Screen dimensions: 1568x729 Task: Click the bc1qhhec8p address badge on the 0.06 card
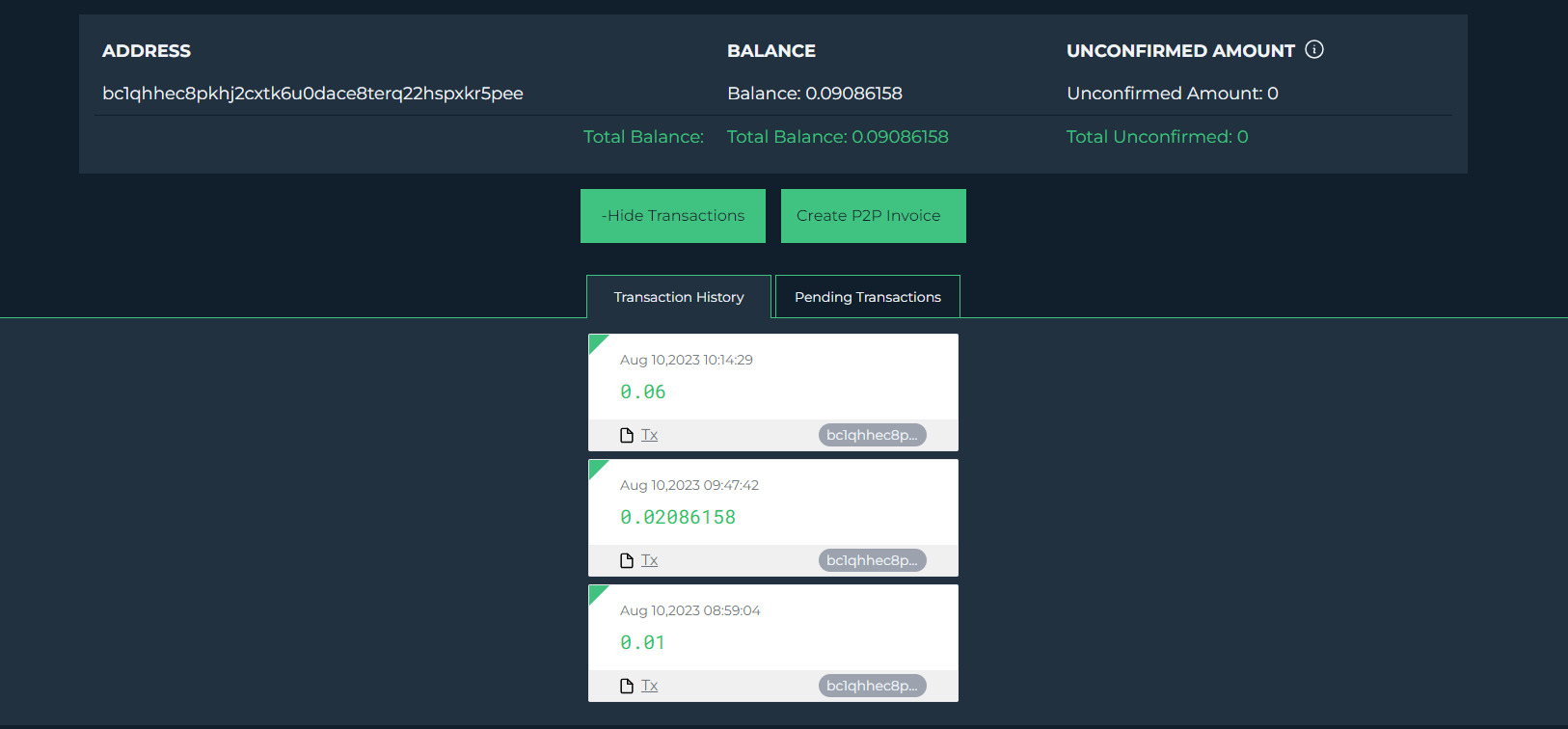[872, 435]
